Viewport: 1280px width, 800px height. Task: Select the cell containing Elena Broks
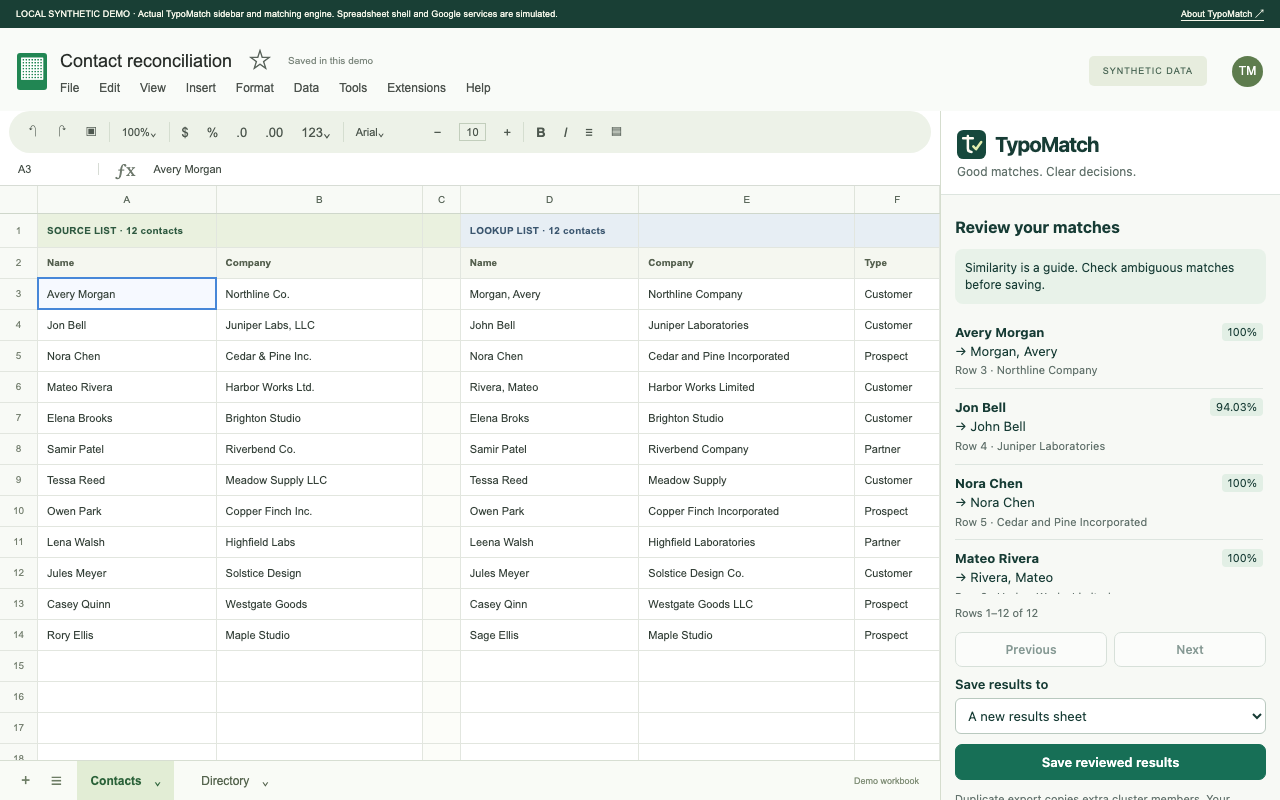tap(549, 418)
